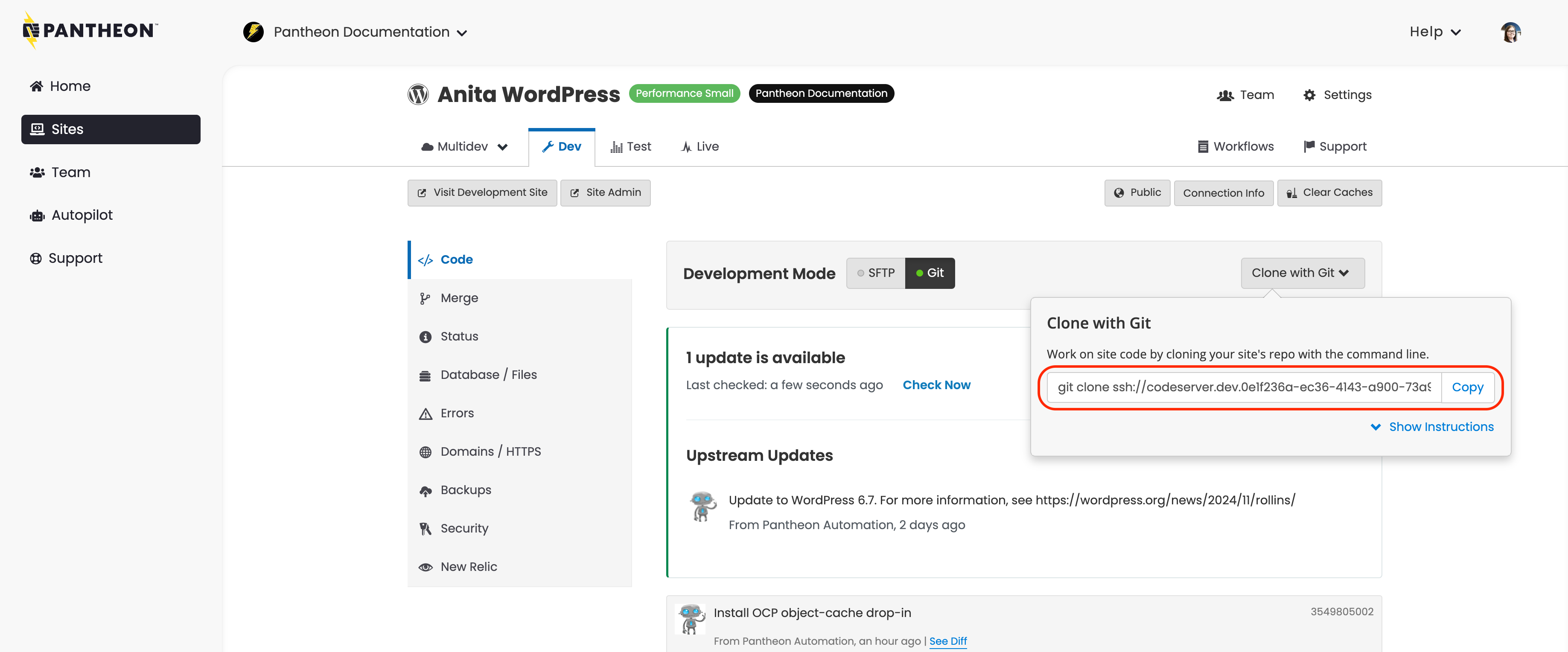The image size is (1568, 652).
Task: Click the Autopilot robot icon
Action: 37,215
